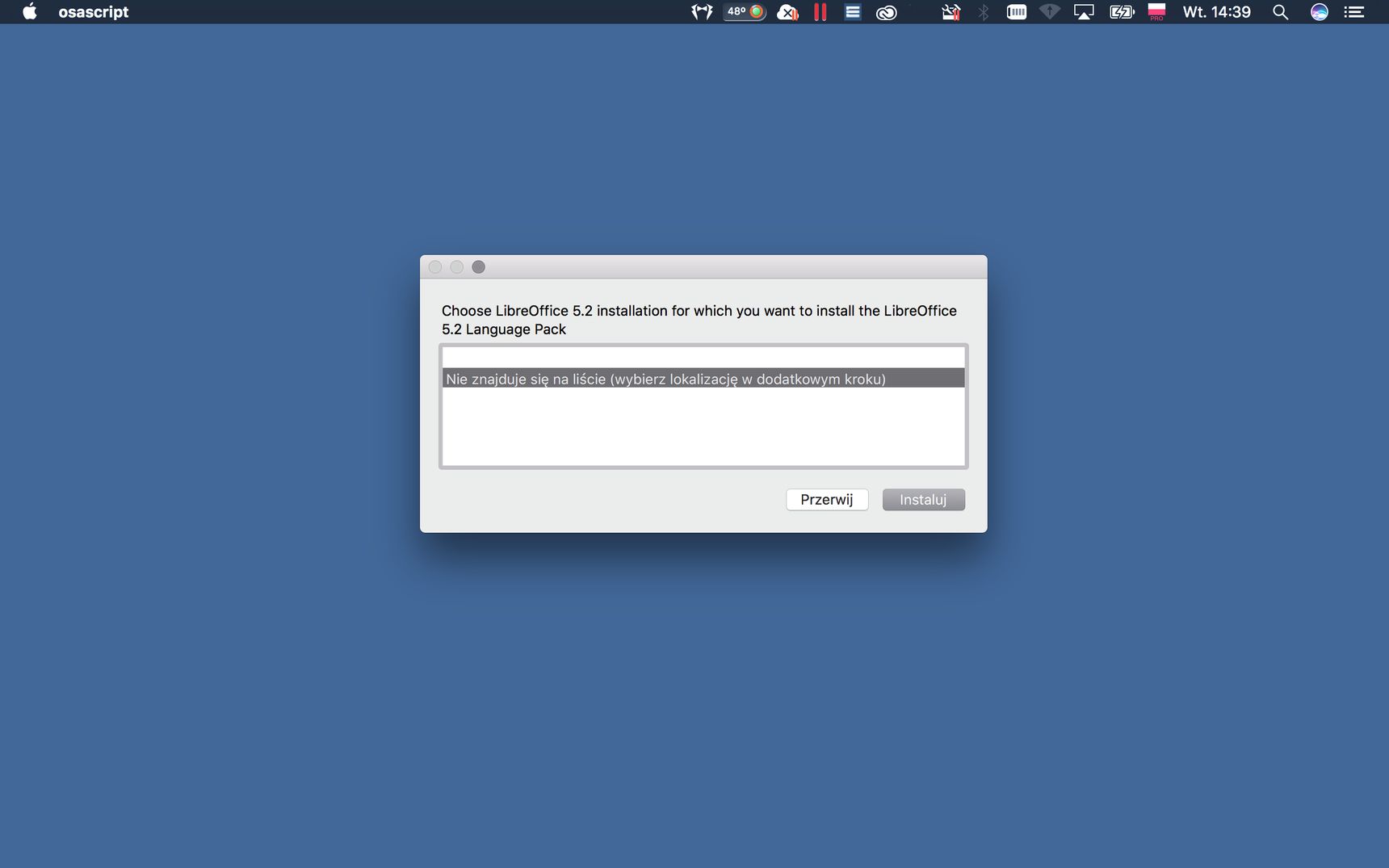Open the Apple menu

tap(30, 11)
